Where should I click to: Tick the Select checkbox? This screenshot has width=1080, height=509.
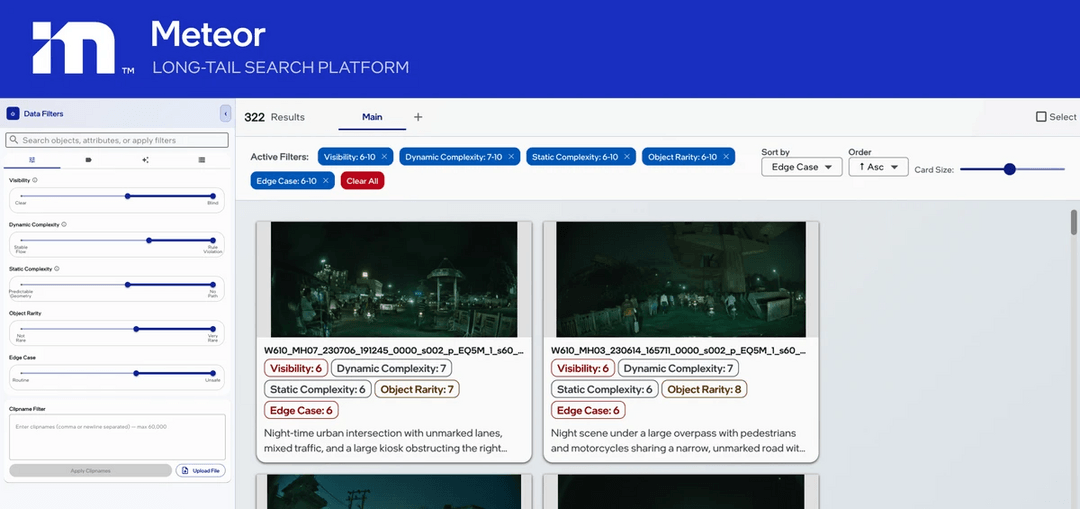click(1041, 117)
